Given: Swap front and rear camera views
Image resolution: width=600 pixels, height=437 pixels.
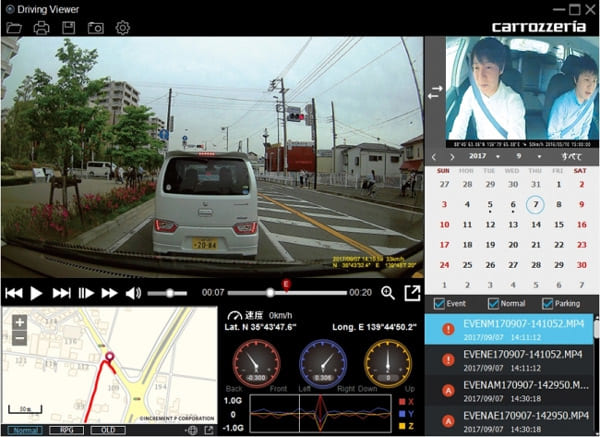Looking at the screenshot, I should (x=434, y=92).
